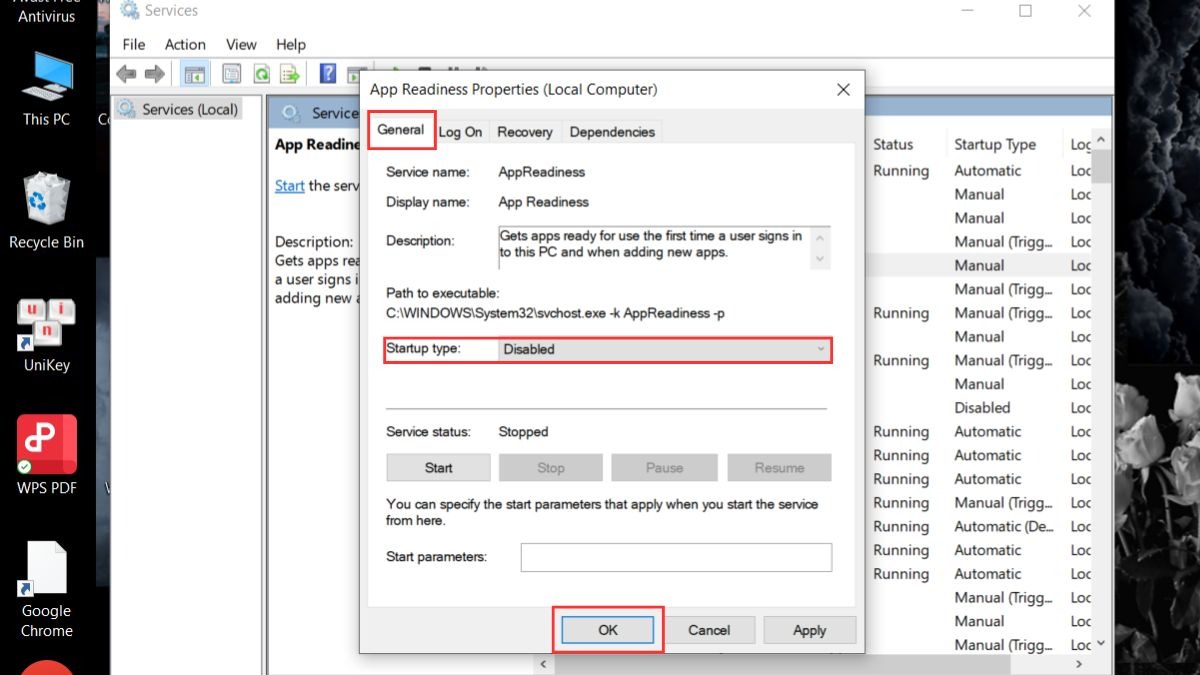Launch the Google Chrome desktop shortcut
The height and width of the screenshot is (675, 1200).
(x=47, y=590)
